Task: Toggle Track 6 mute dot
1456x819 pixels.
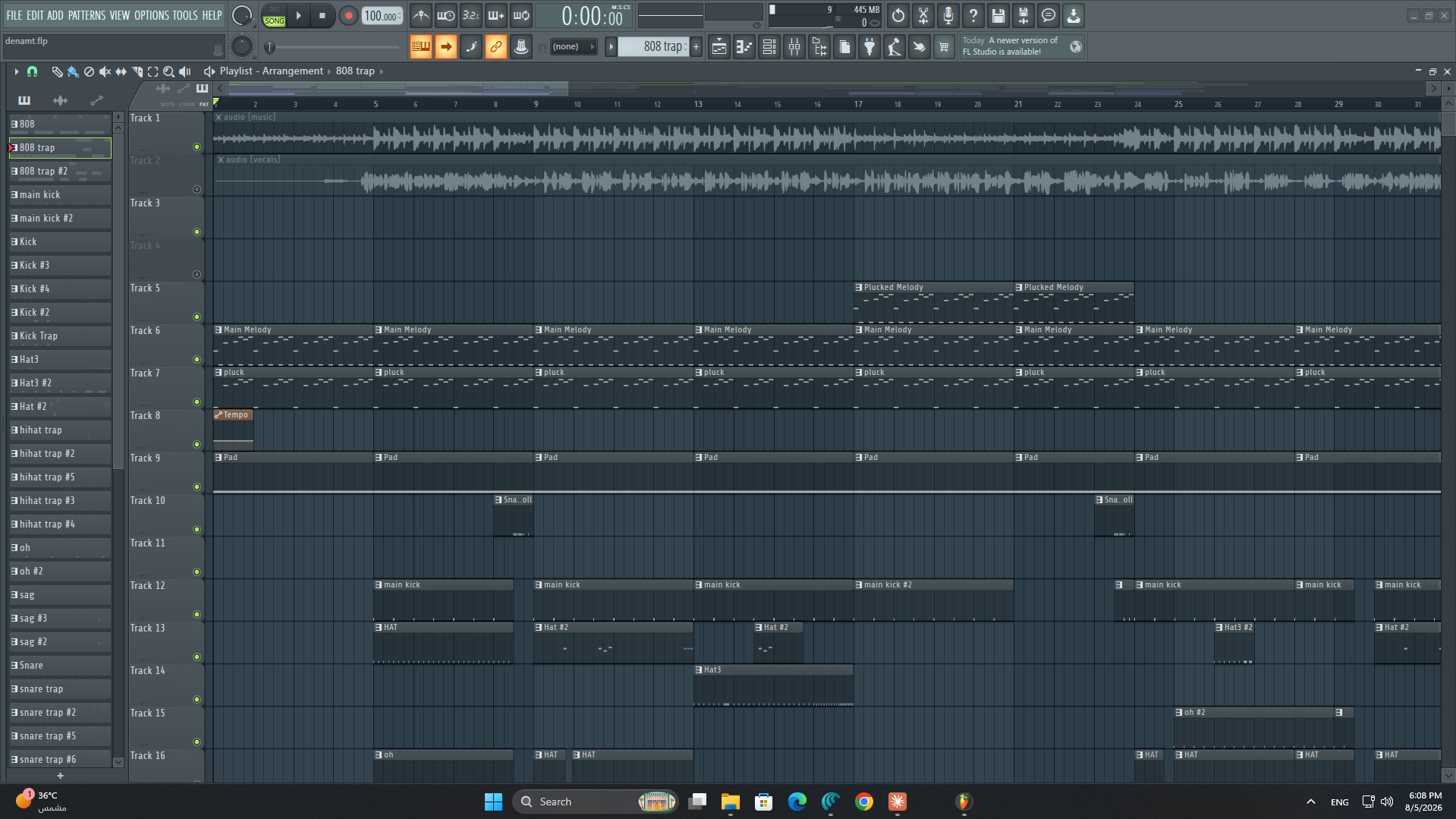Action: click(197, 360)
